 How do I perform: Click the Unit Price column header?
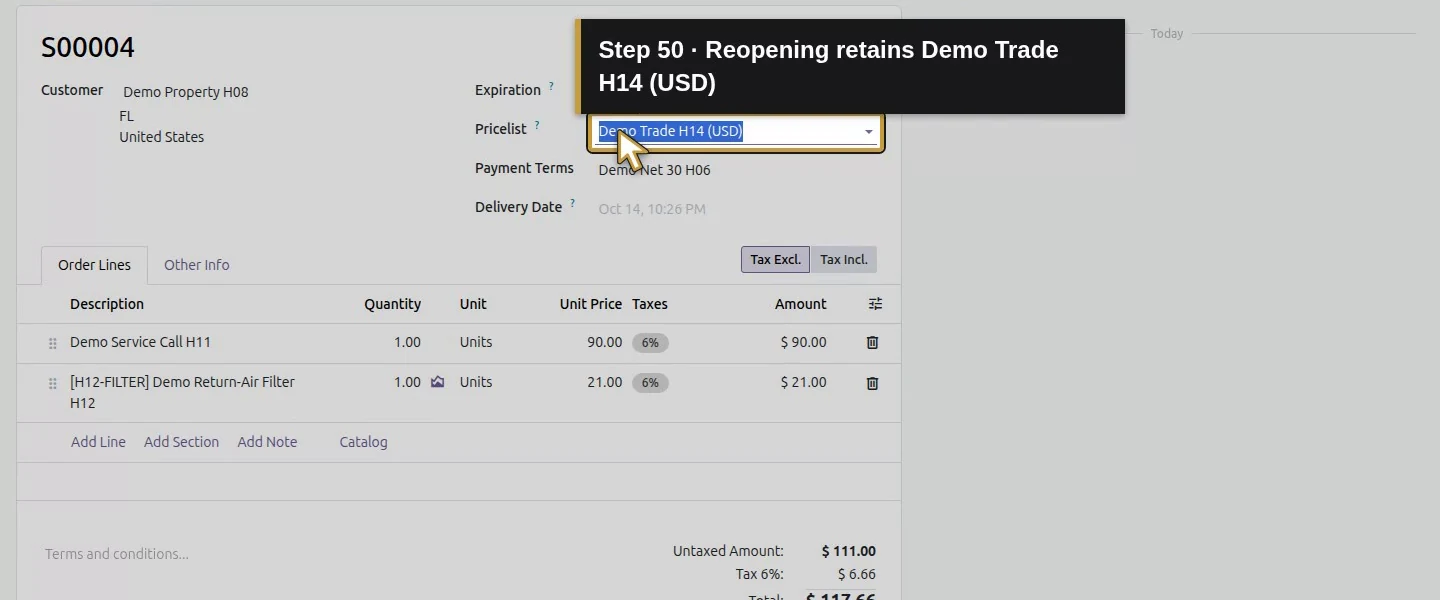tap(590, 304)
